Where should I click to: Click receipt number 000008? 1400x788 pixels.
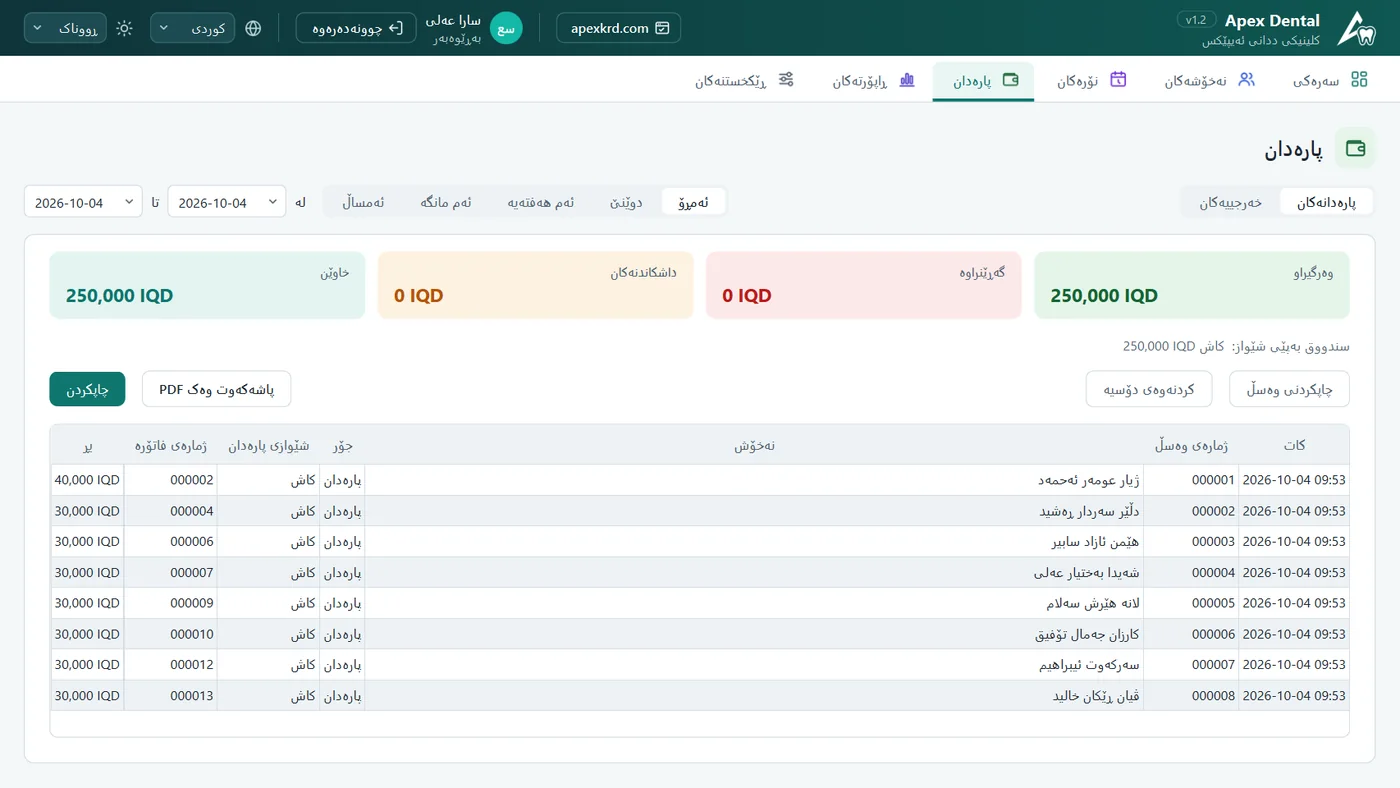1214,696
